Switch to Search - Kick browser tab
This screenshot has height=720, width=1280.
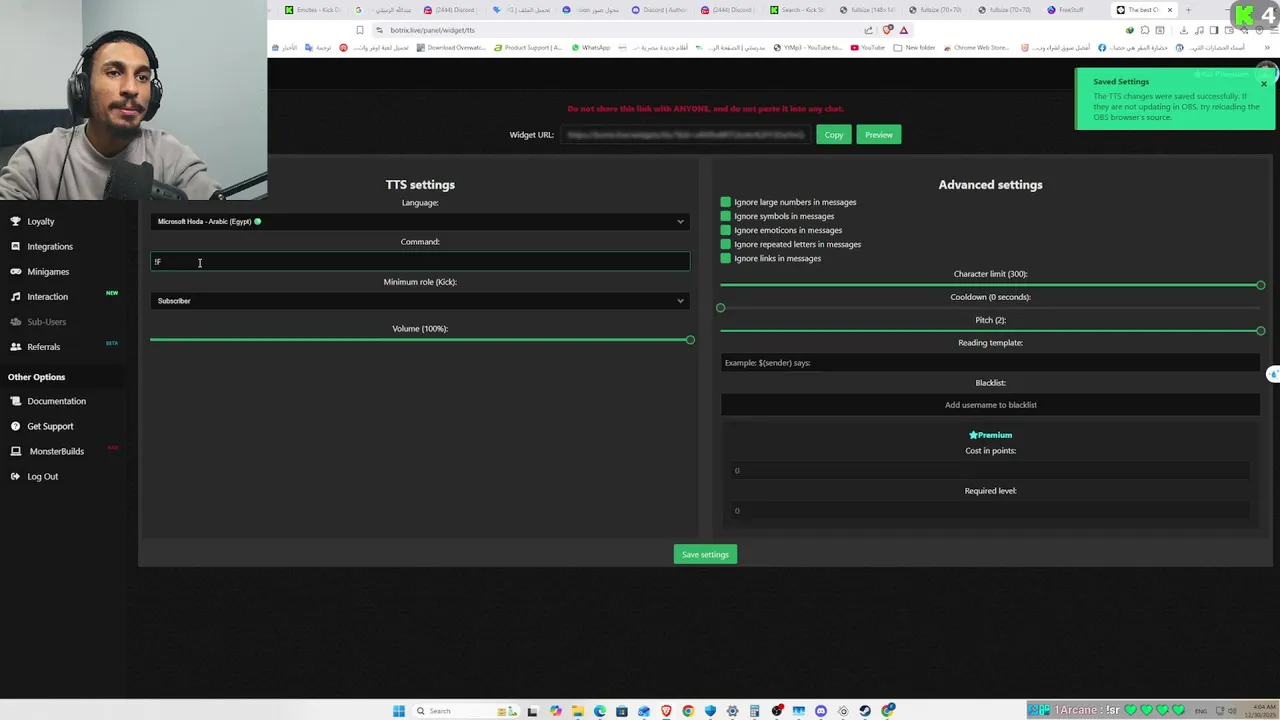point(798,10)
